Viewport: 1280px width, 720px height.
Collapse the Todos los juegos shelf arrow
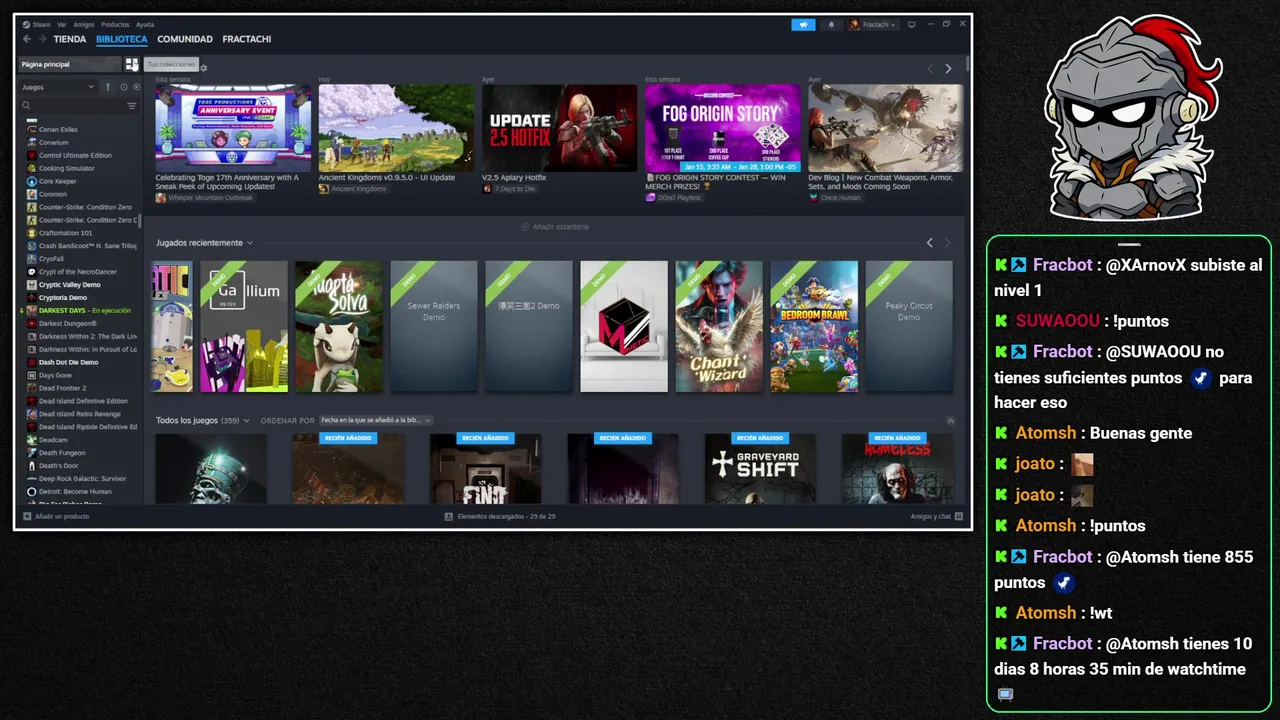tap(950, 421)
